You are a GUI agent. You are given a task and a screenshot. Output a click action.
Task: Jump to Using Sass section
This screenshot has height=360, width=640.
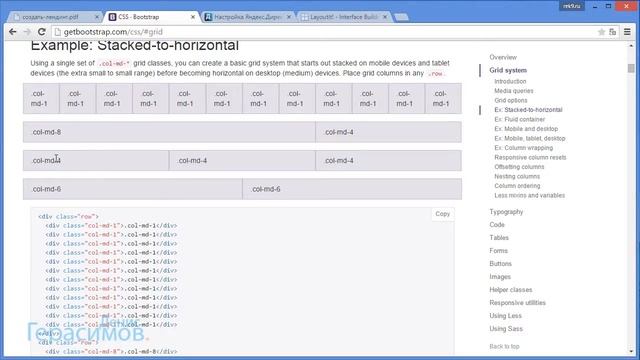[x=506, y=329]
